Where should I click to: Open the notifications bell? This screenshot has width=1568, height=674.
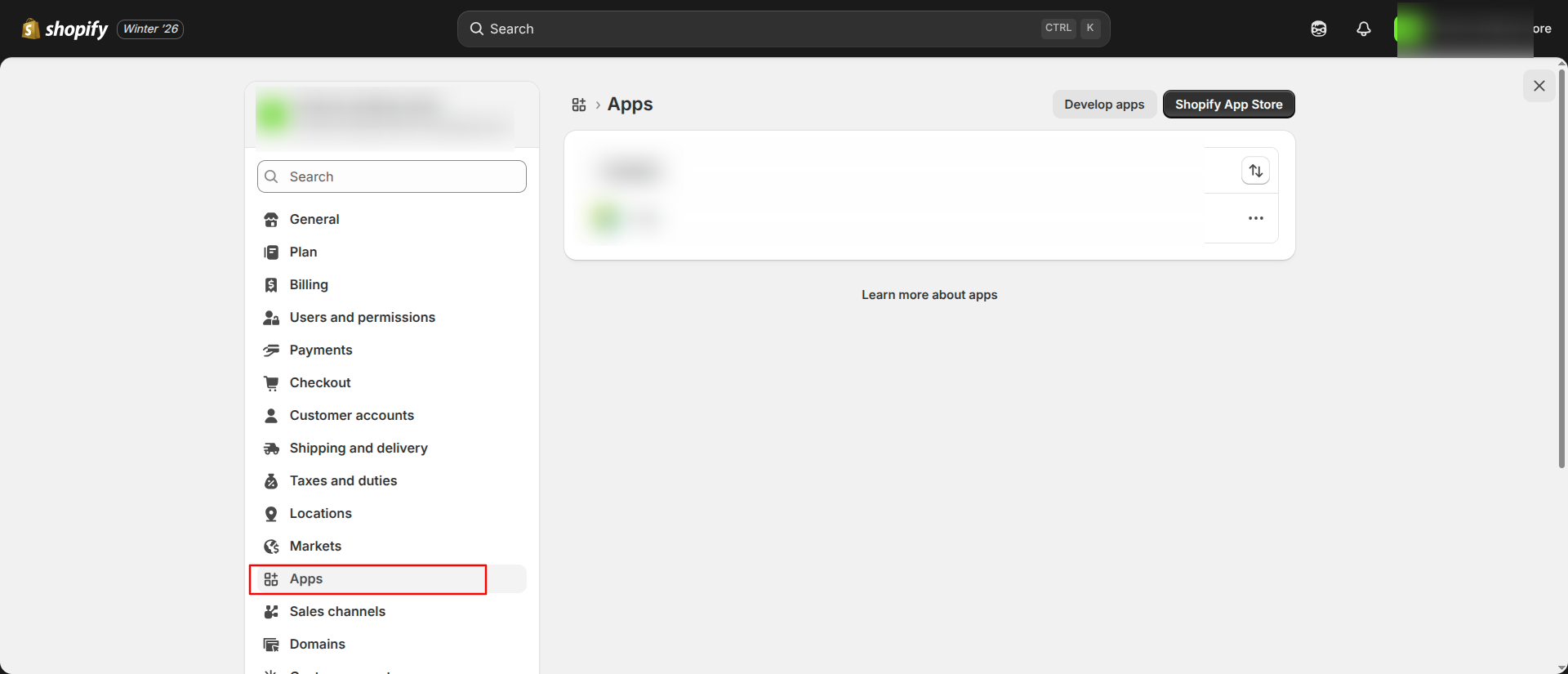[x=1363, y=29]
